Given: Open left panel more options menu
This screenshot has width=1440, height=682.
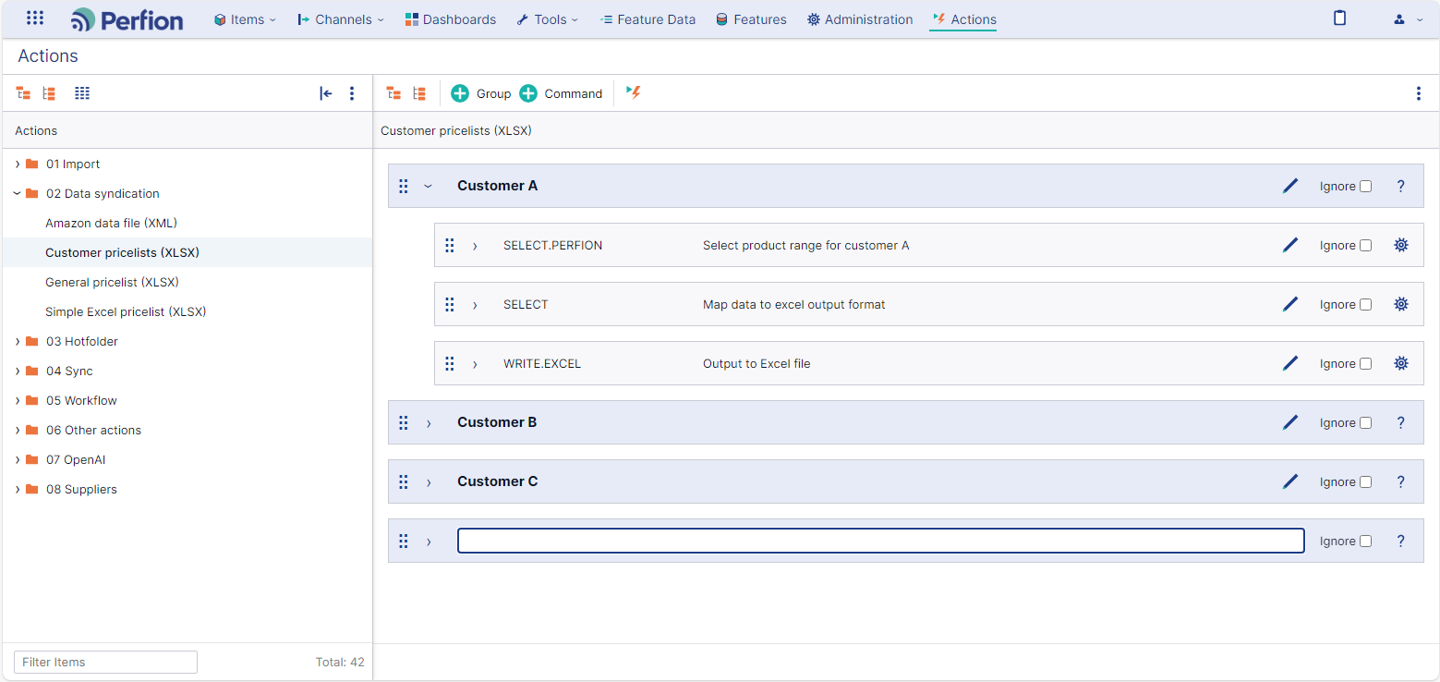Looking at the screenshot, I should tap(352, 93).
